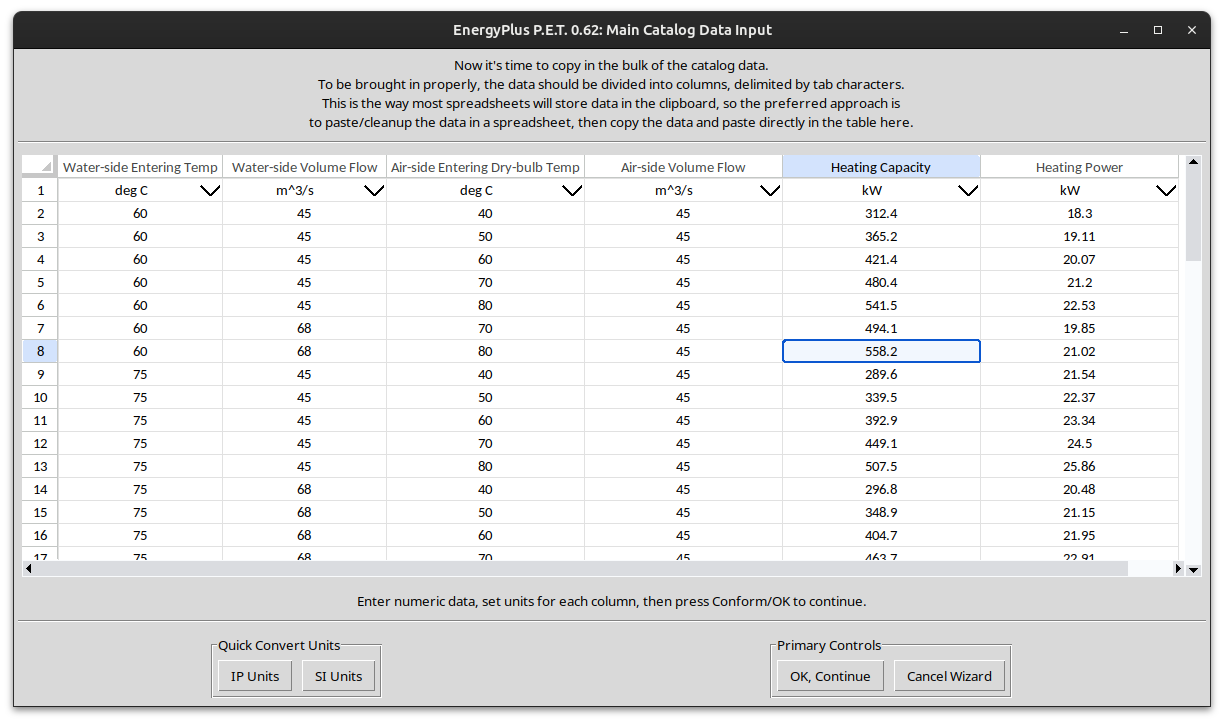Select Heating Power cell 22.37
This screenshot has width=1224, height=723.
[x=1079, y=397]
